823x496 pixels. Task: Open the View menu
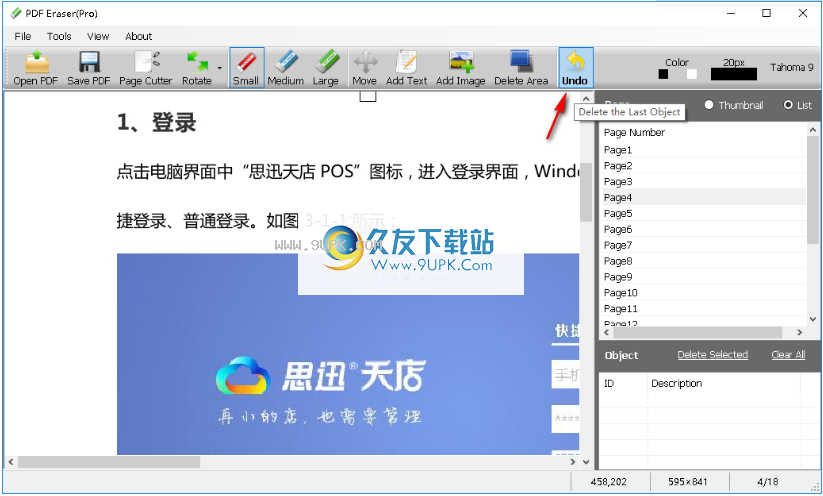[x=98, y=36]
